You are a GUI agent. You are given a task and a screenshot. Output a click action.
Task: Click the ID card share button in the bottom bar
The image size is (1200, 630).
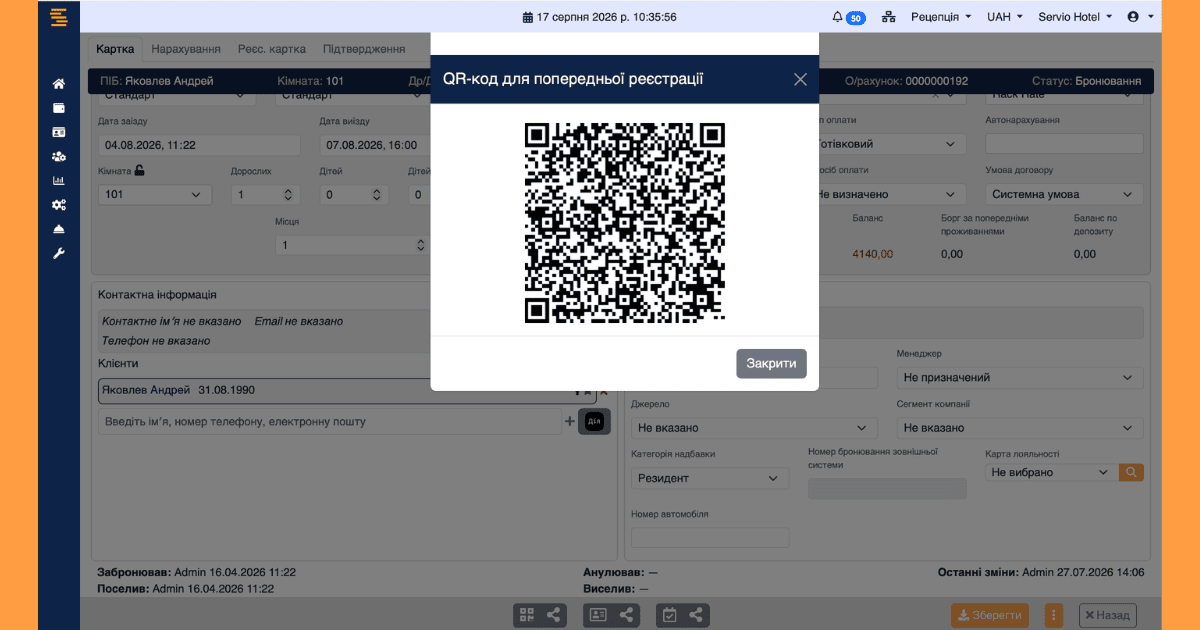tap(613, 615)
